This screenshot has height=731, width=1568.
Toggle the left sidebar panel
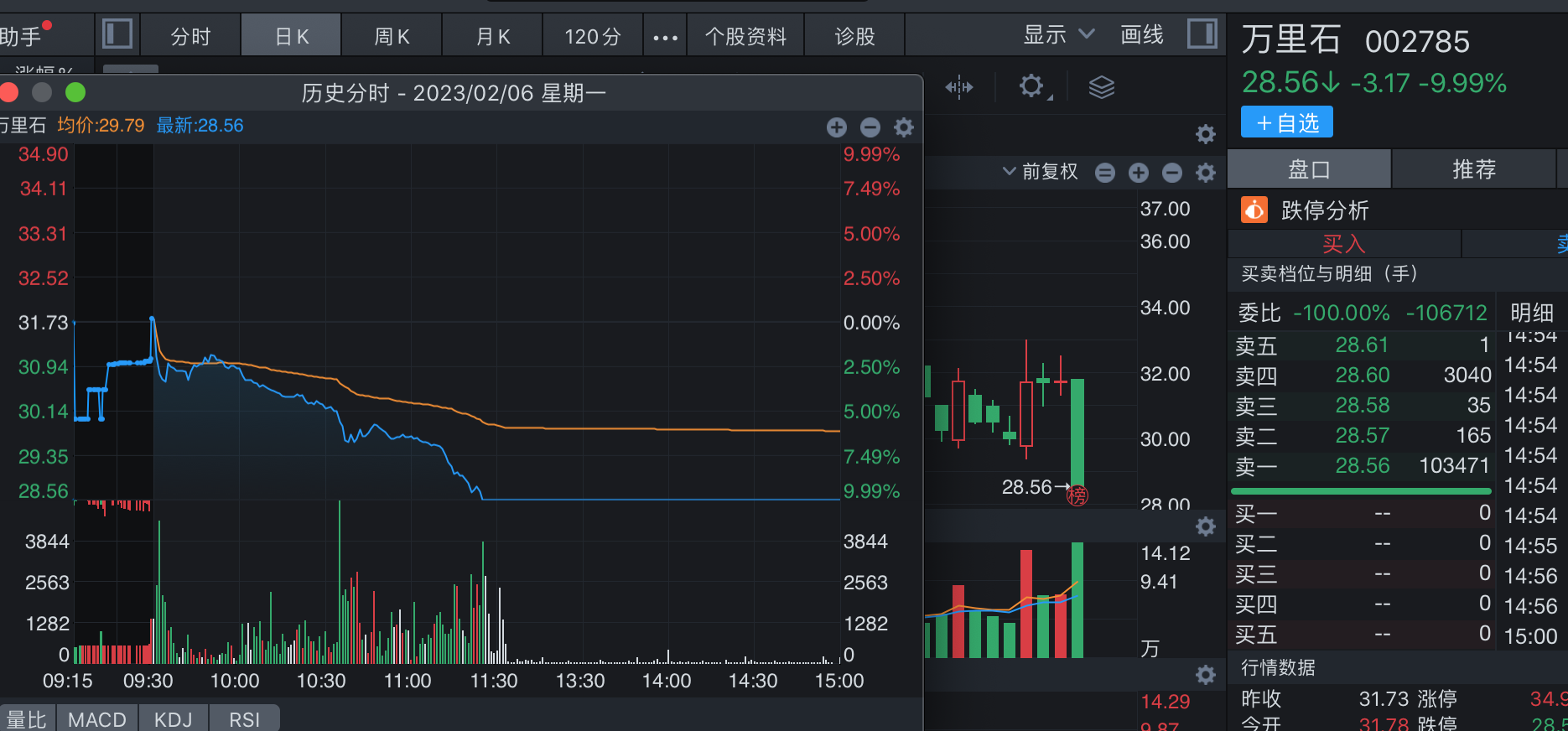click(117, 34)
